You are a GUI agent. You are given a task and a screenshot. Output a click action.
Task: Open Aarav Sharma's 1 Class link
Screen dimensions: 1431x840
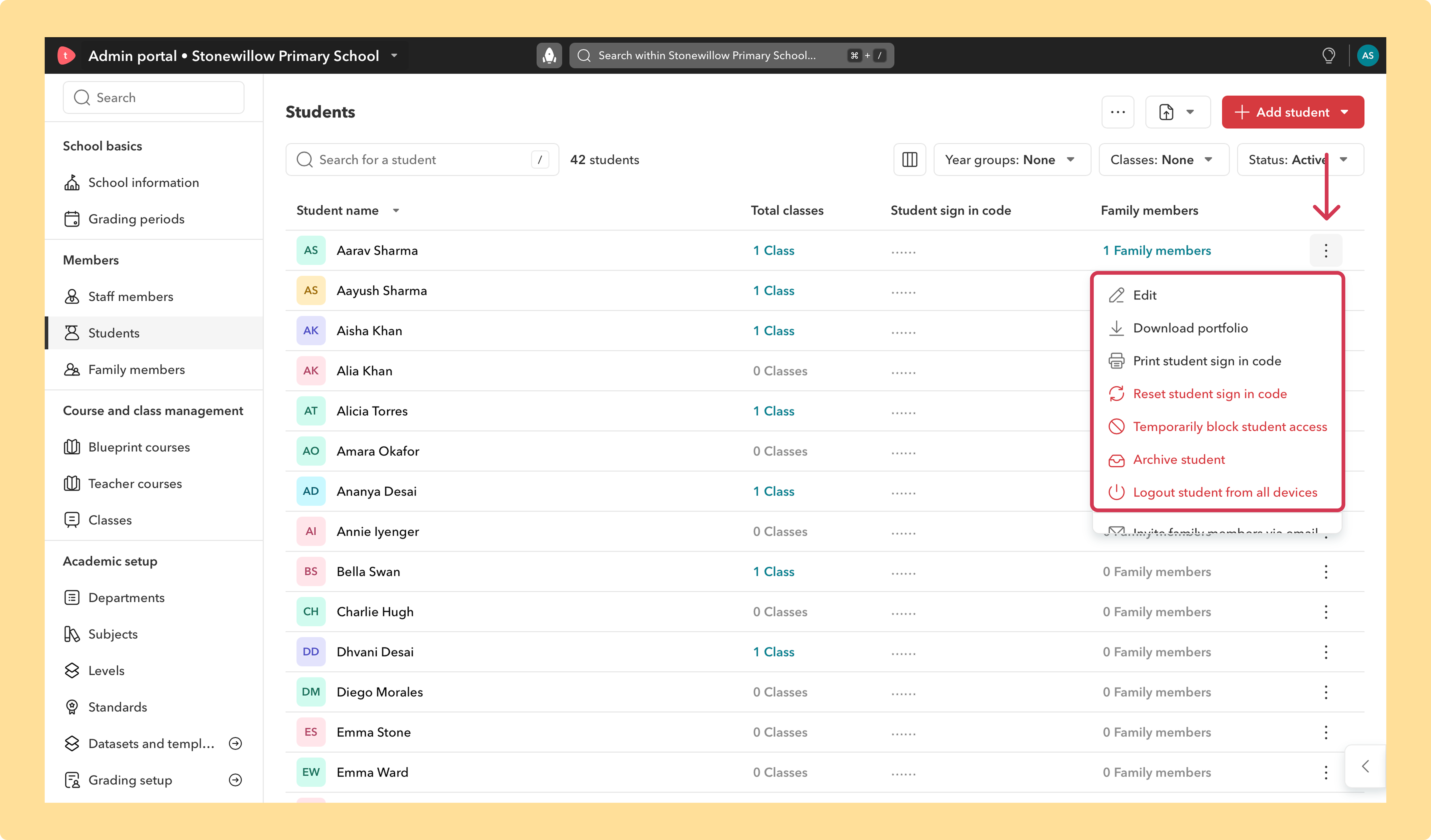(x=773, y=250)
